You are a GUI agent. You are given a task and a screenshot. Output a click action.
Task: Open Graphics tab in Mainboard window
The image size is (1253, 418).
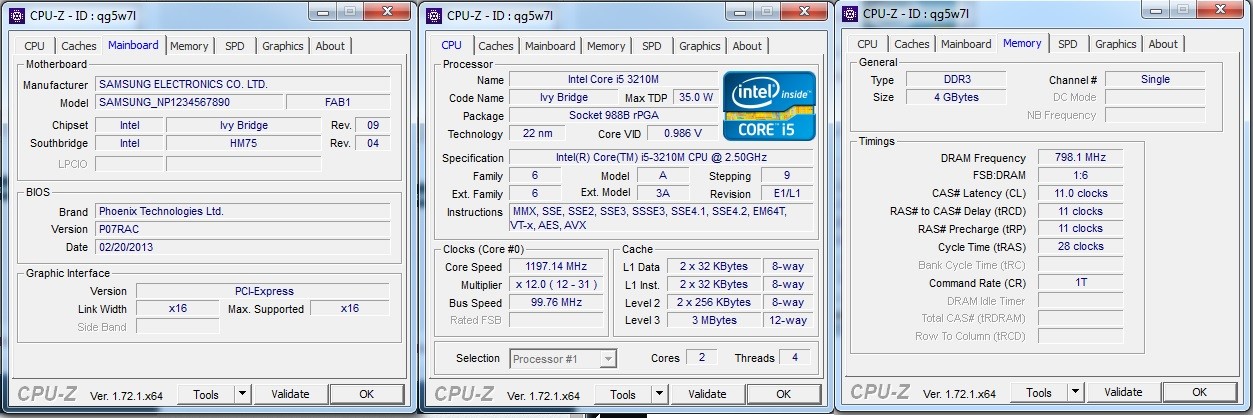pyautogui.click(x=283, y=46)
